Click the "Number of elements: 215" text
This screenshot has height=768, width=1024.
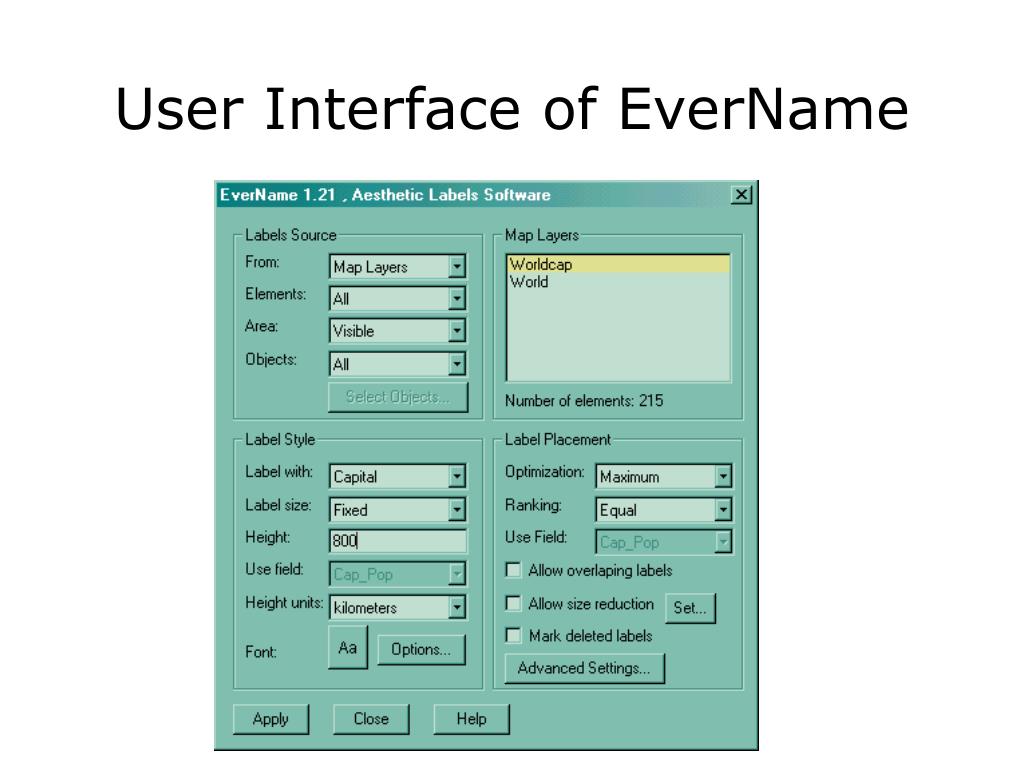(x=584, y=400)
